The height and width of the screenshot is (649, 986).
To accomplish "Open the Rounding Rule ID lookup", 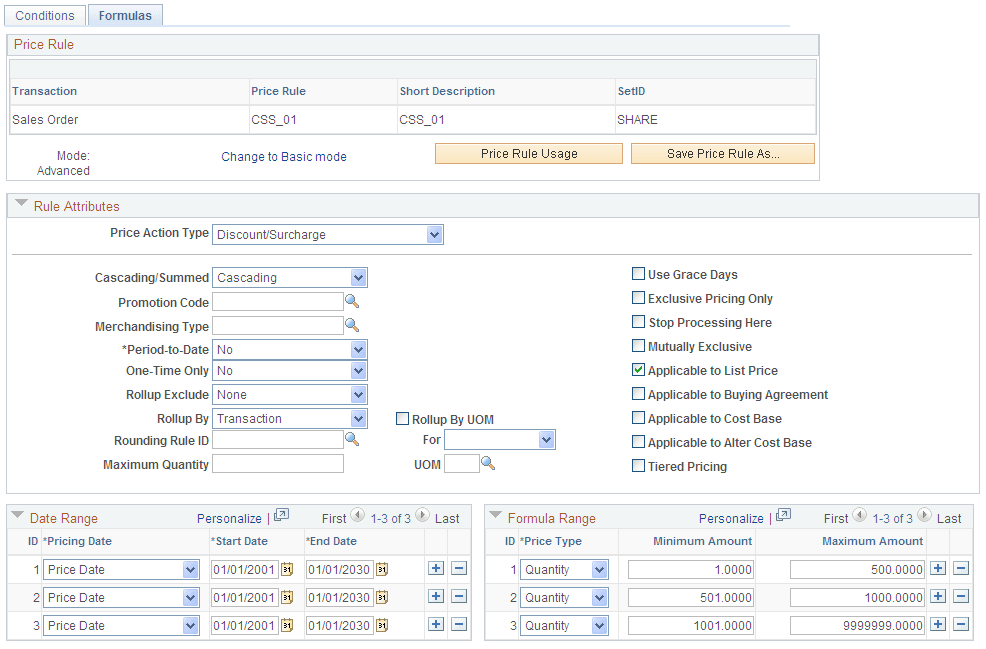I will pos(352,439).
